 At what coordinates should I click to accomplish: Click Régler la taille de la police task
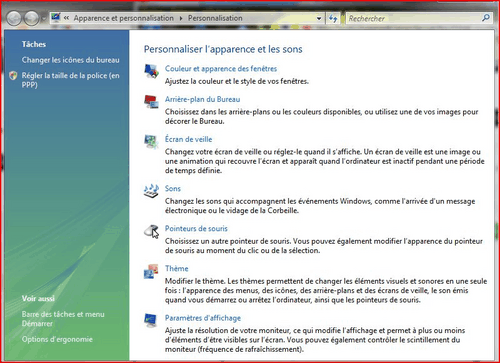[70, 80]
